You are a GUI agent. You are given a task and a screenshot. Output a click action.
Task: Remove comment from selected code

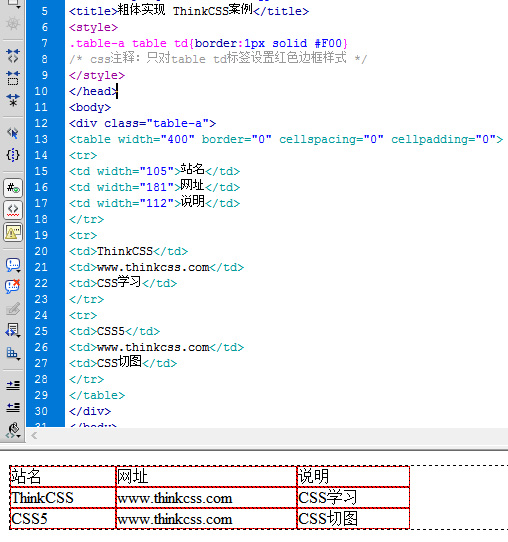13,287
